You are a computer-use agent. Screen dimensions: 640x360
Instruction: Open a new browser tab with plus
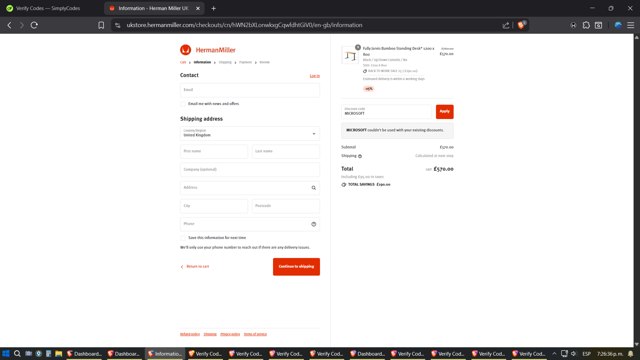coord(213,8)
